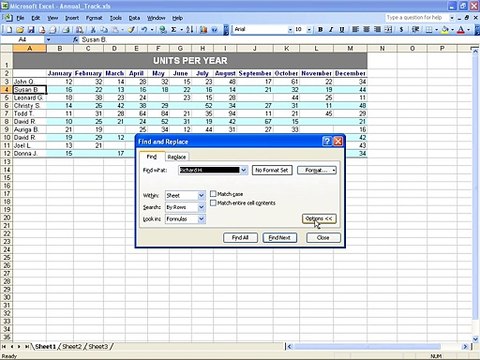Toggle Italic formatting

click(x=331, y=30)
